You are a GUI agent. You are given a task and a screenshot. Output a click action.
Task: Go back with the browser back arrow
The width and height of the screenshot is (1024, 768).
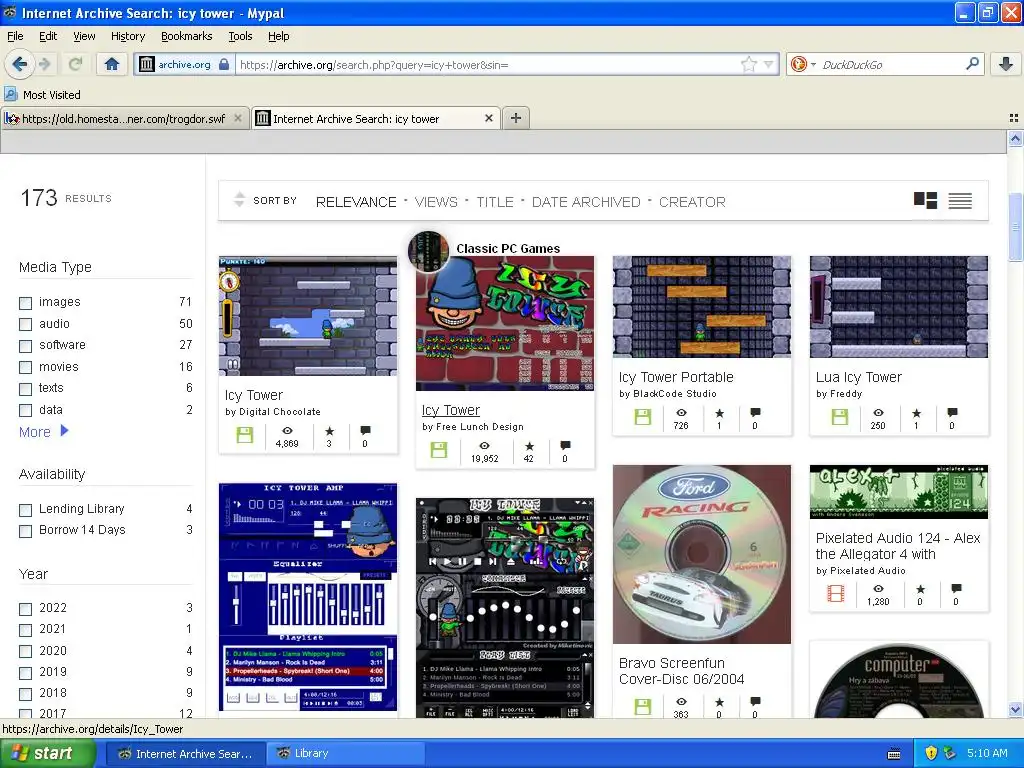19,64
